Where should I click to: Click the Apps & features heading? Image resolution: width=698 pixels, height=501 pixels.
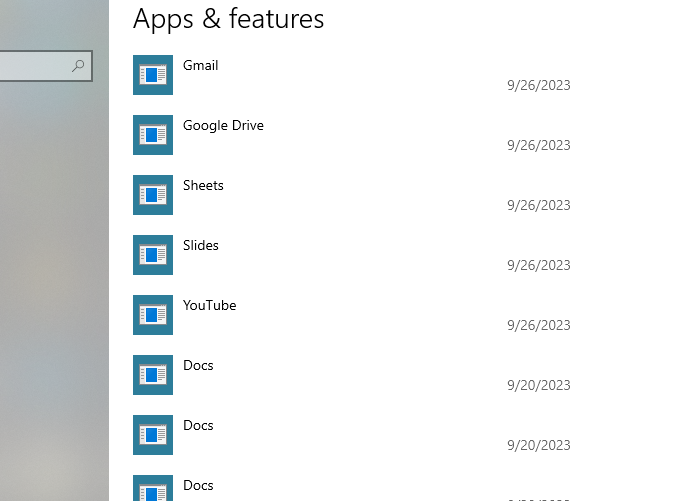coord(228,19)
